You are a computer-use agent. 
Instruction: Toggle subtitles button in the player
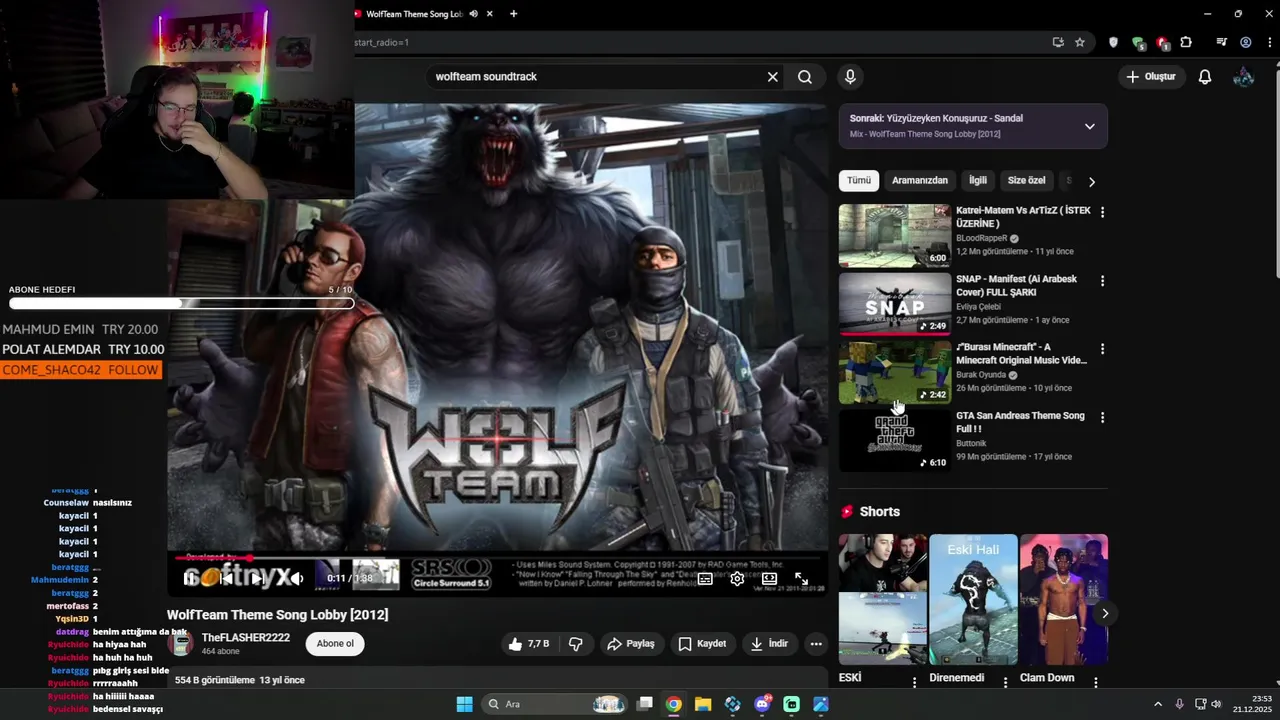coord(705,578)
